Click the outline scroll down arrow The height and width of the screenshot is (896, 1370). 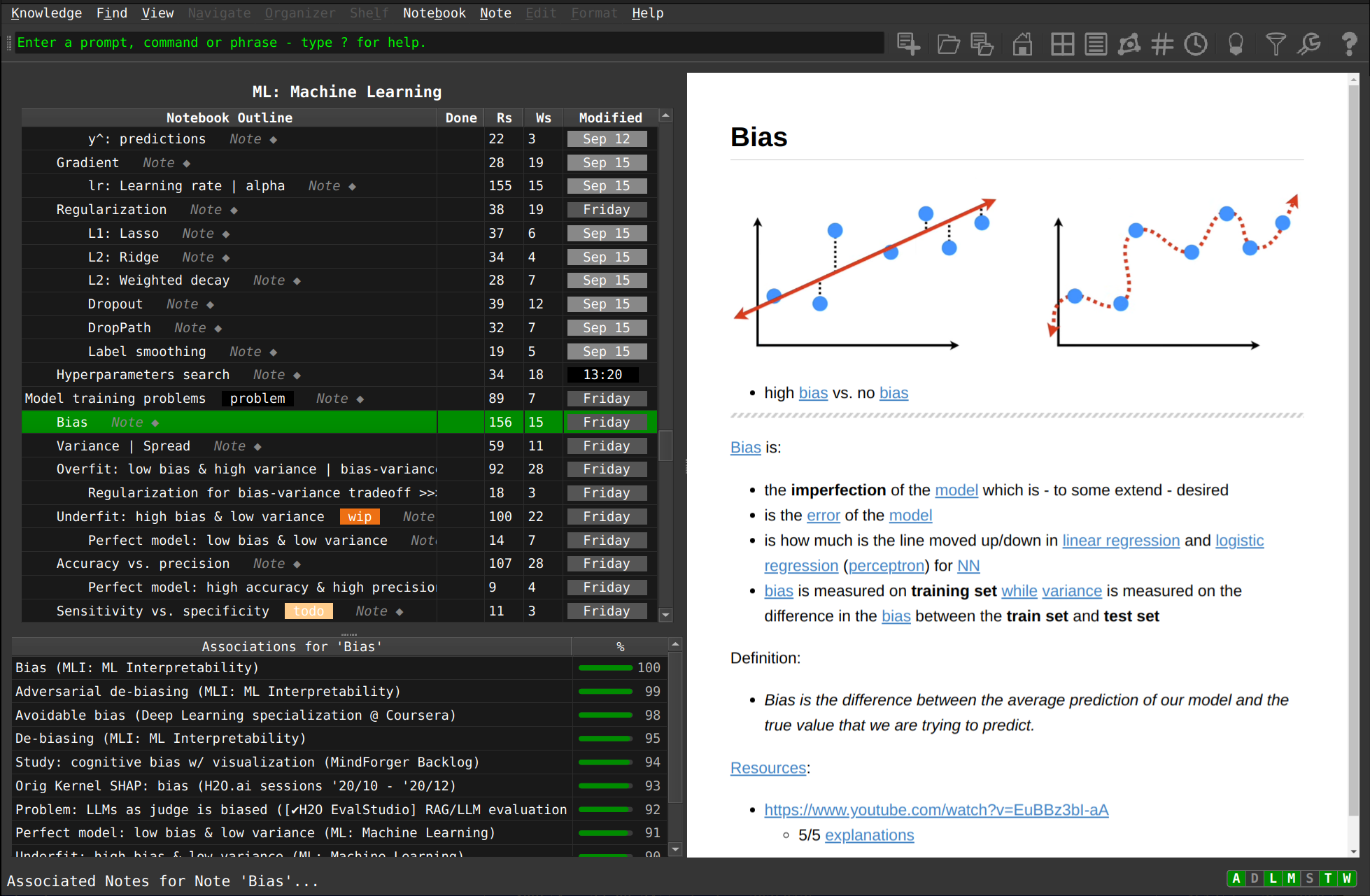tap(666, 615)
